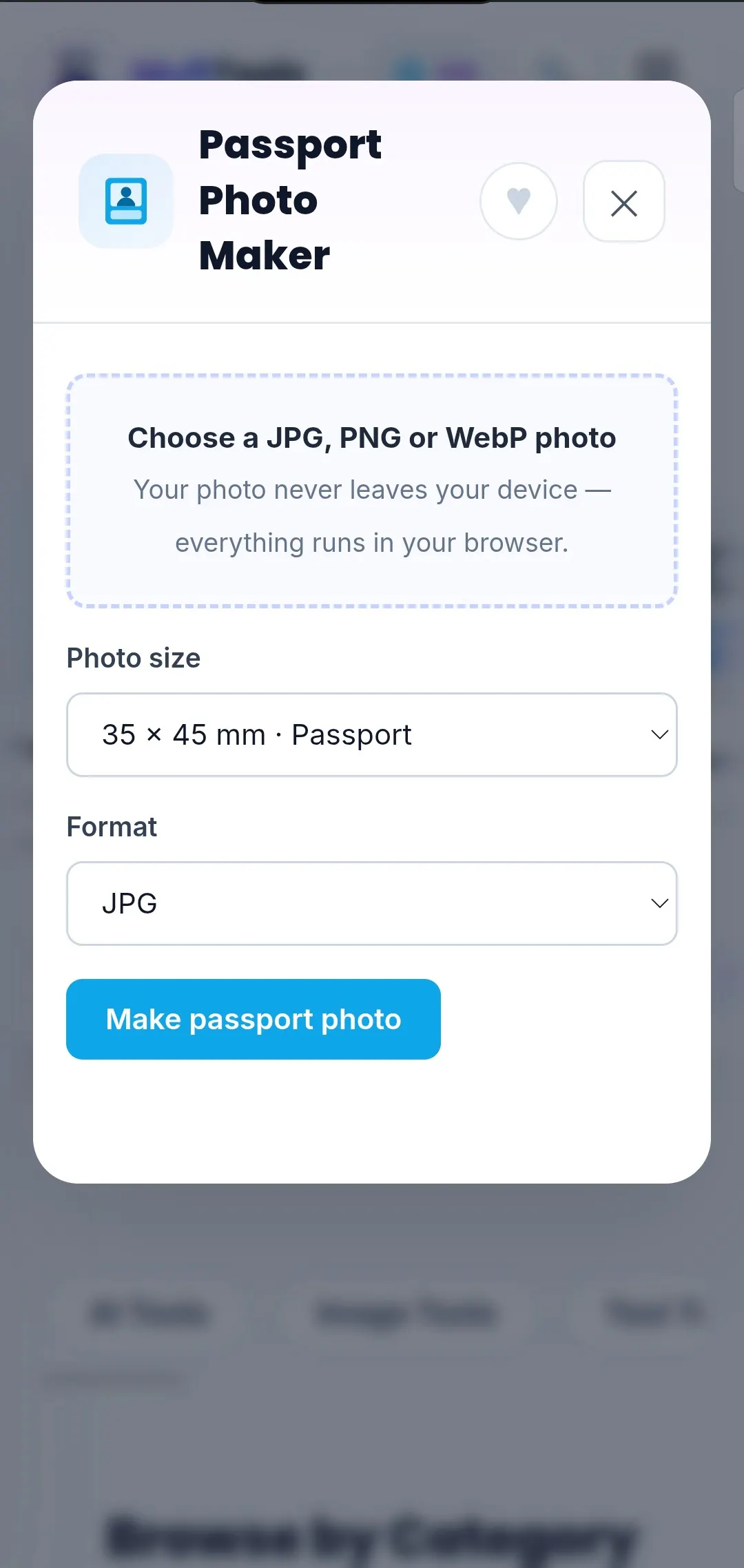Click the Photo size label
The image size is (744, 1568).
(134, 658)
